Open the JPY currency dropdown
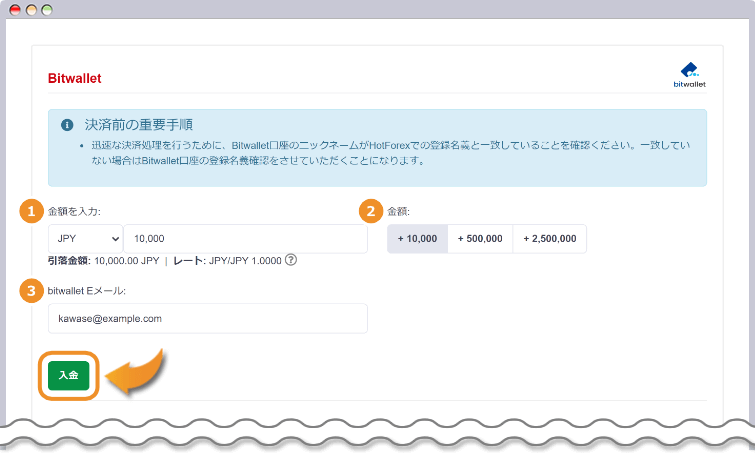 pos(86,239)
